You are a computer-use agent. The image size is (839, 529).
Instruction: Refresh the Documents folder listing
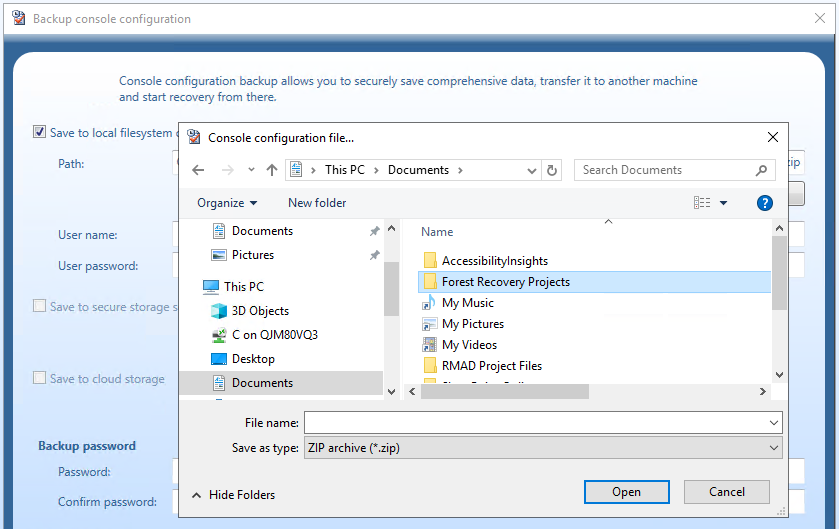point(553,170)
